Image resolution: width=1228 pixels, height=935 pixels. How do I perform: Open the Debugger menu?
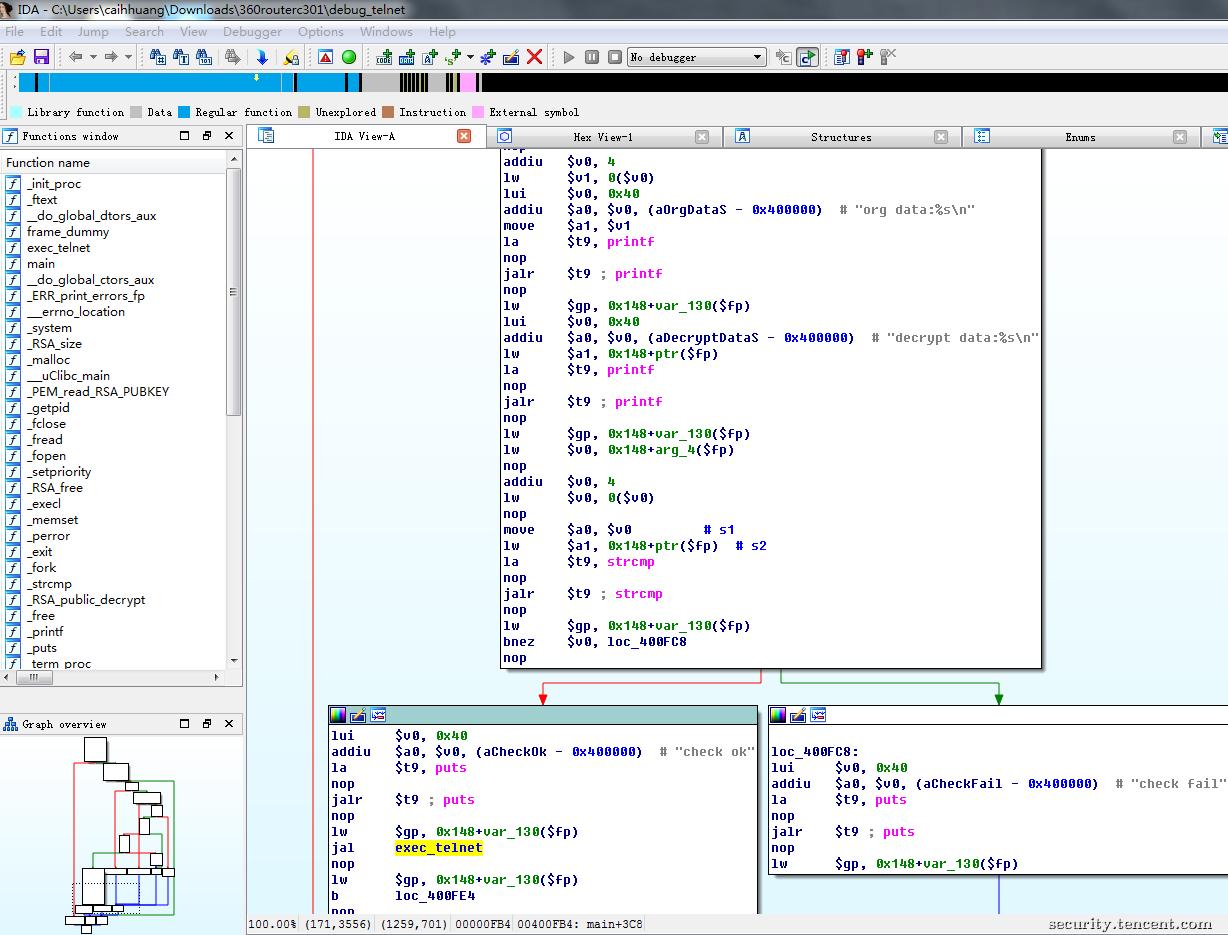point(252,31)
